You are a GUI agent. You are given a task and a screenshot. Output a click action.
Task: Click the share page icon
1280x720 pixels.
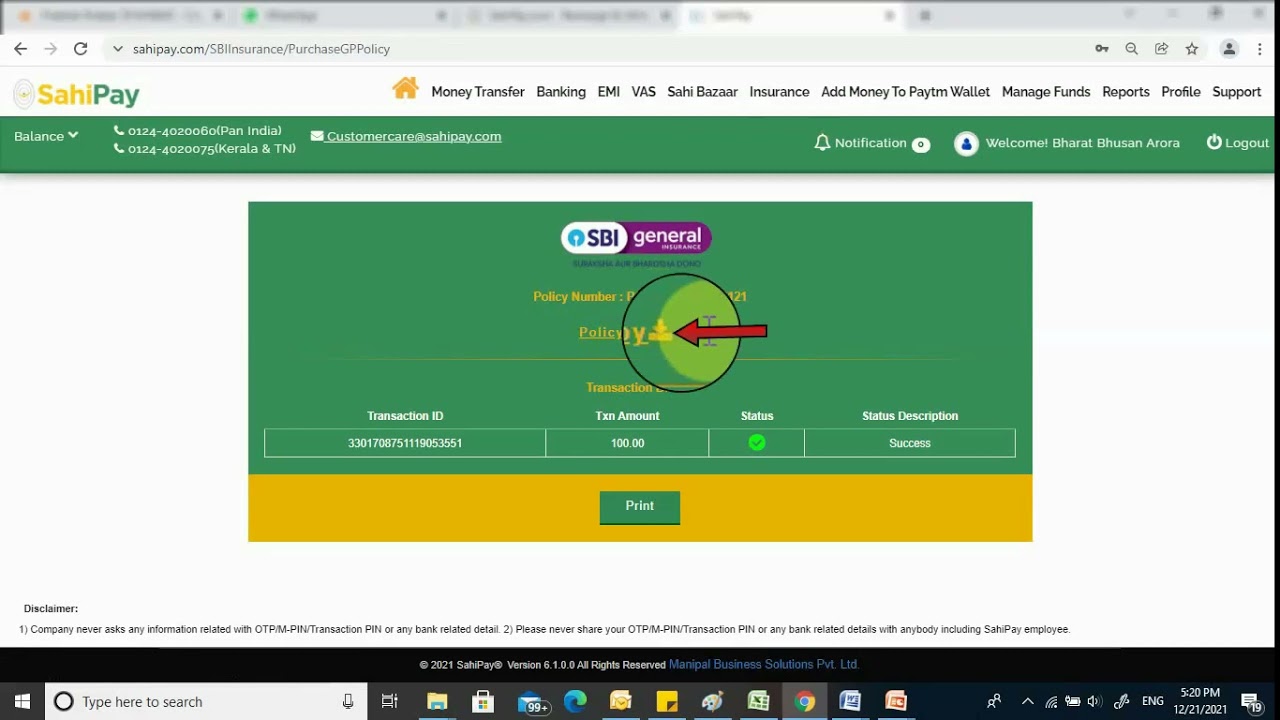click(1162, 48)
